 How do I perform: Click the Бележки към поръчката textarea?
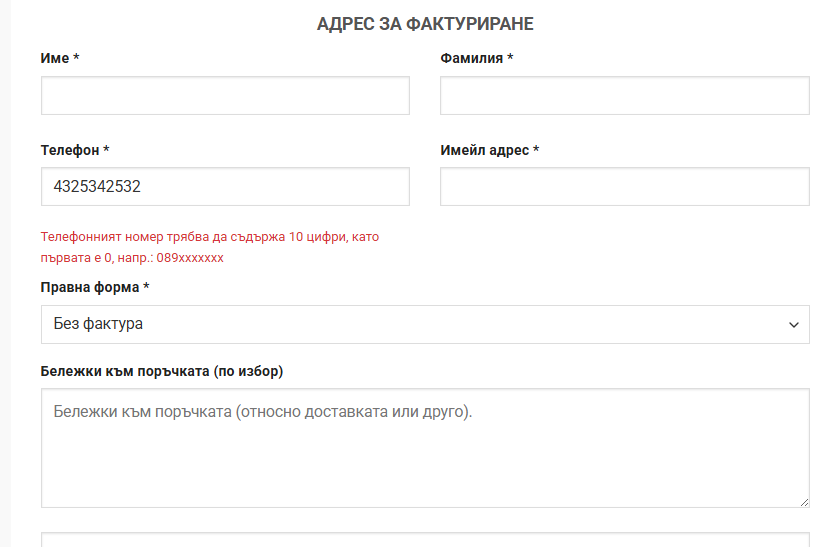425,448
